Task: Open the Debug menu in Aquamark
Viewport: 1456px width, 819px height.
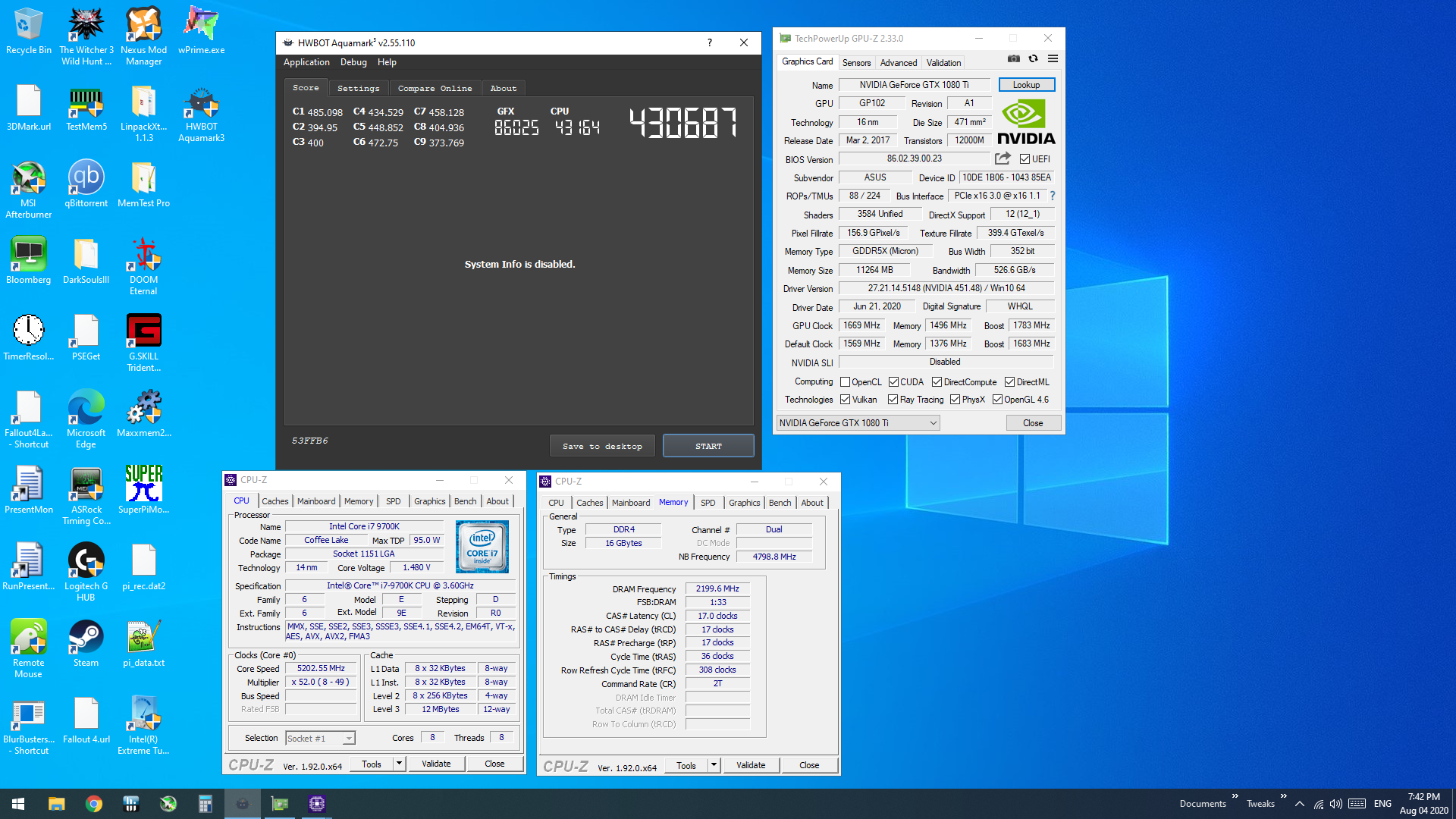Action: pyautogui.click(x=353, y=62)
